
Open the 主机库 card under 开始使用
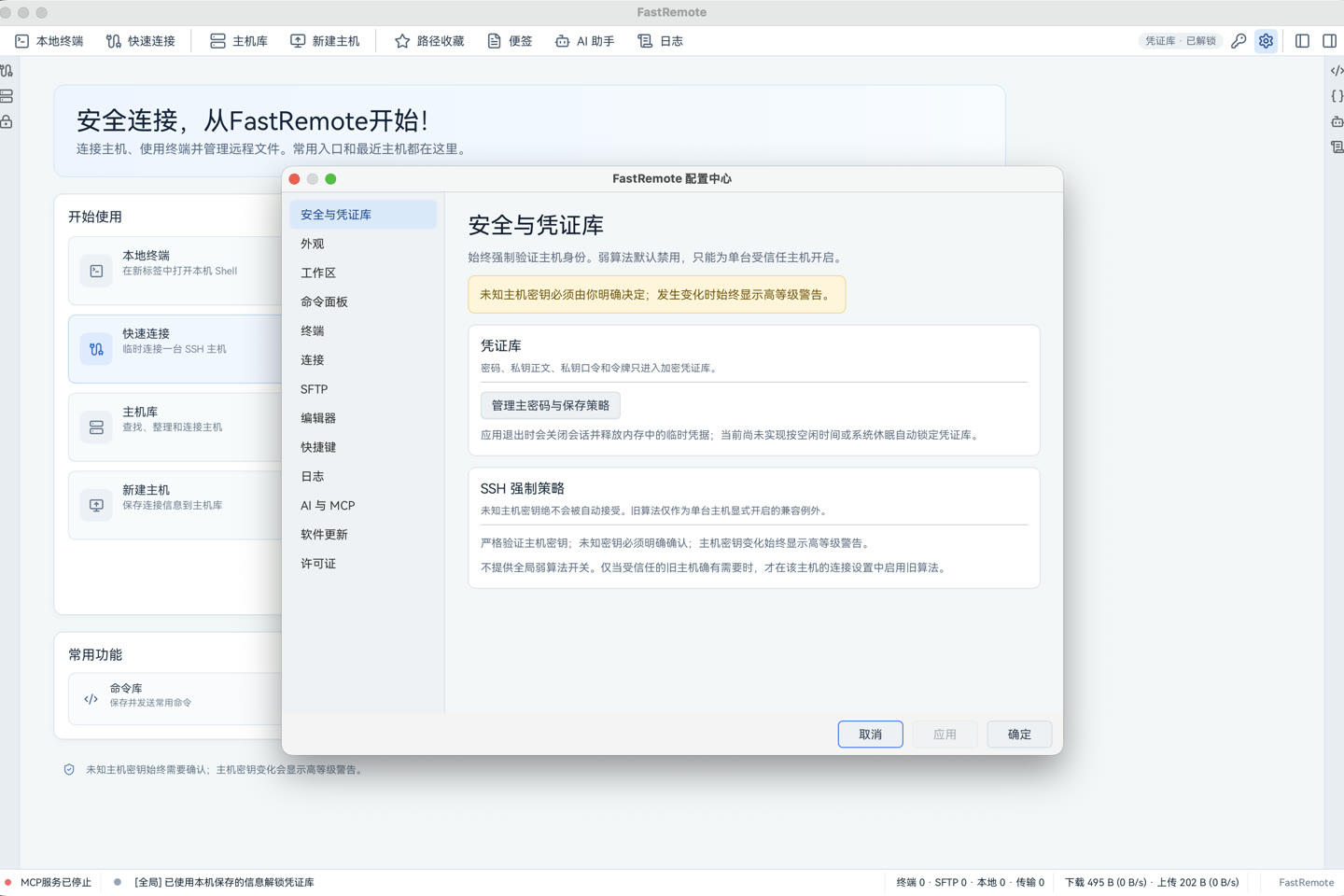coord(175,427)
